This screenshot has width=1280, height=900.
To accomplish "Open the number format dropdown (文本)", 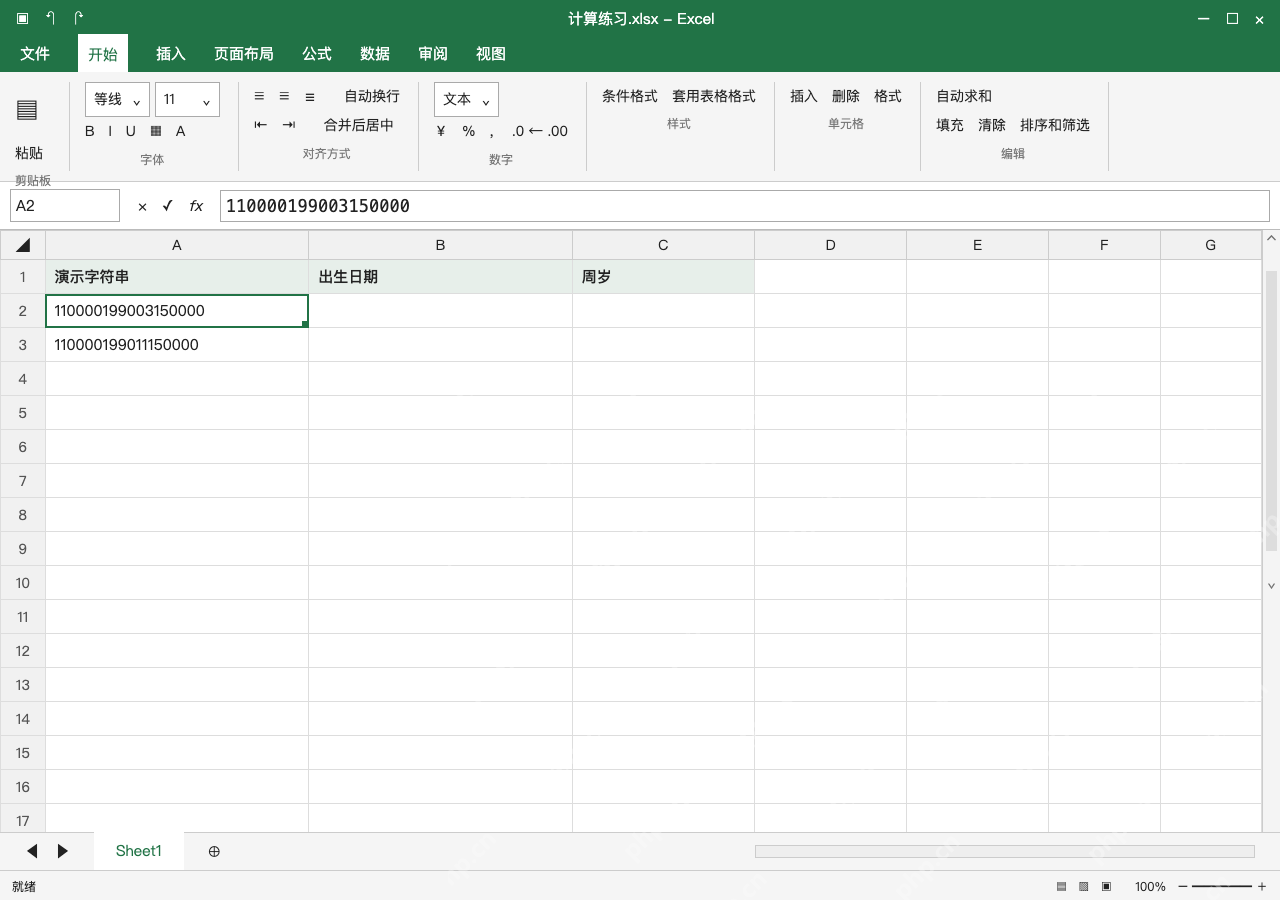I will (x=466, y=99).
